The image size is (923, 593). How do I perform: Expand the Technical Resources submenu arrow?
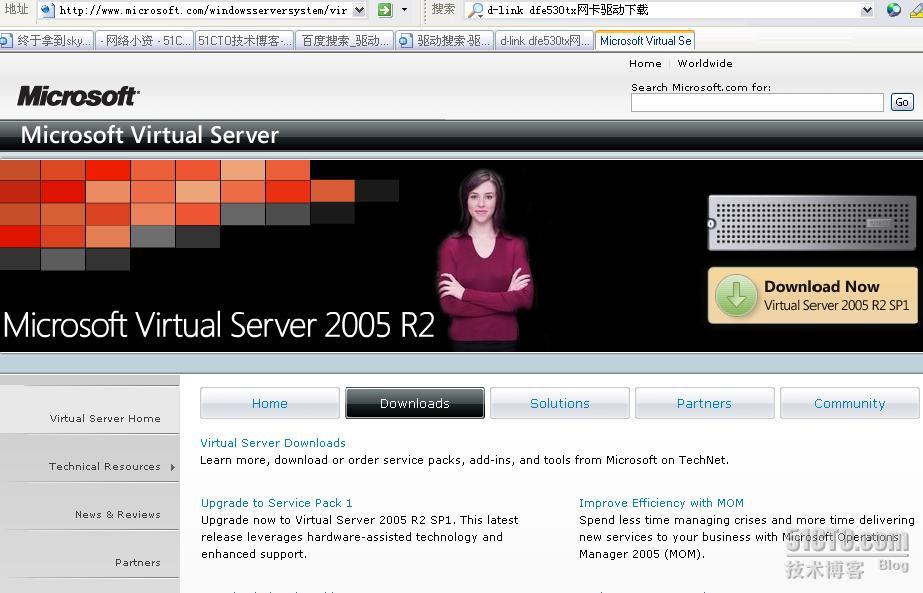coord(172,467)
